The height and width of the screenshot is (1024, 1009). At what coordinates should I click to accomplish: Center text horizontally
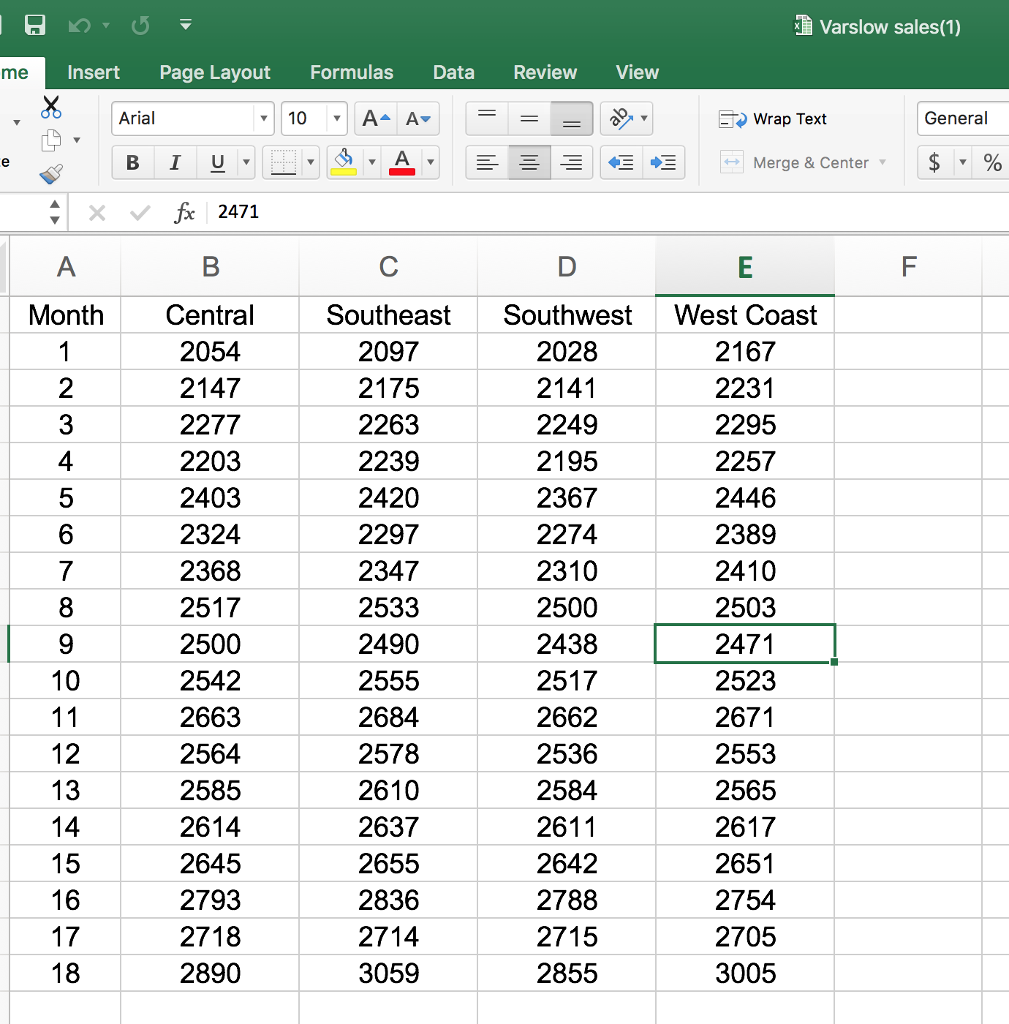[x=529, y=162]
